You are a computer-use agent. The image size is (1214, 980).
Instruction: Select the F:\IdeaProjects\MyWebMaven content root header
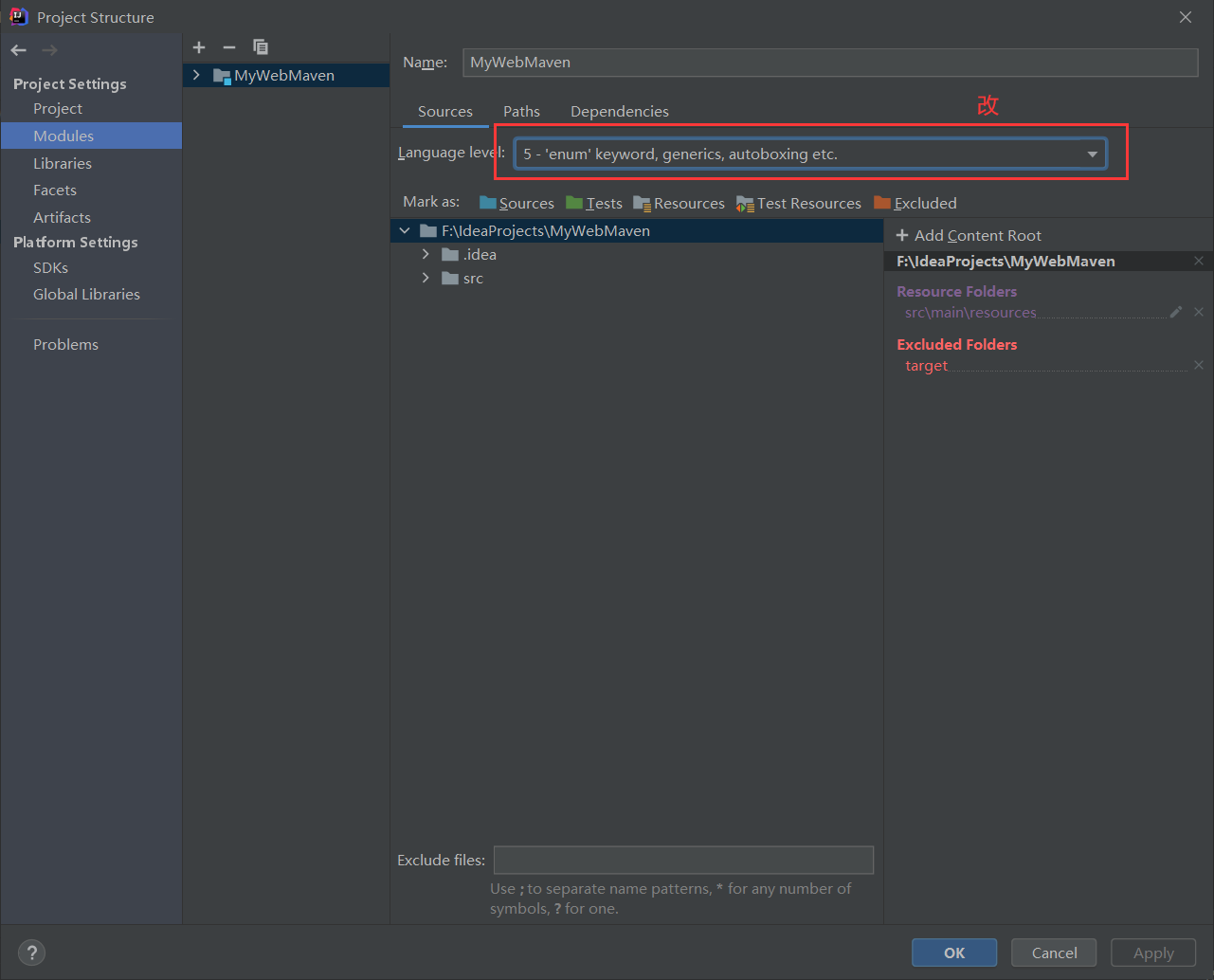click(1006, 261)
